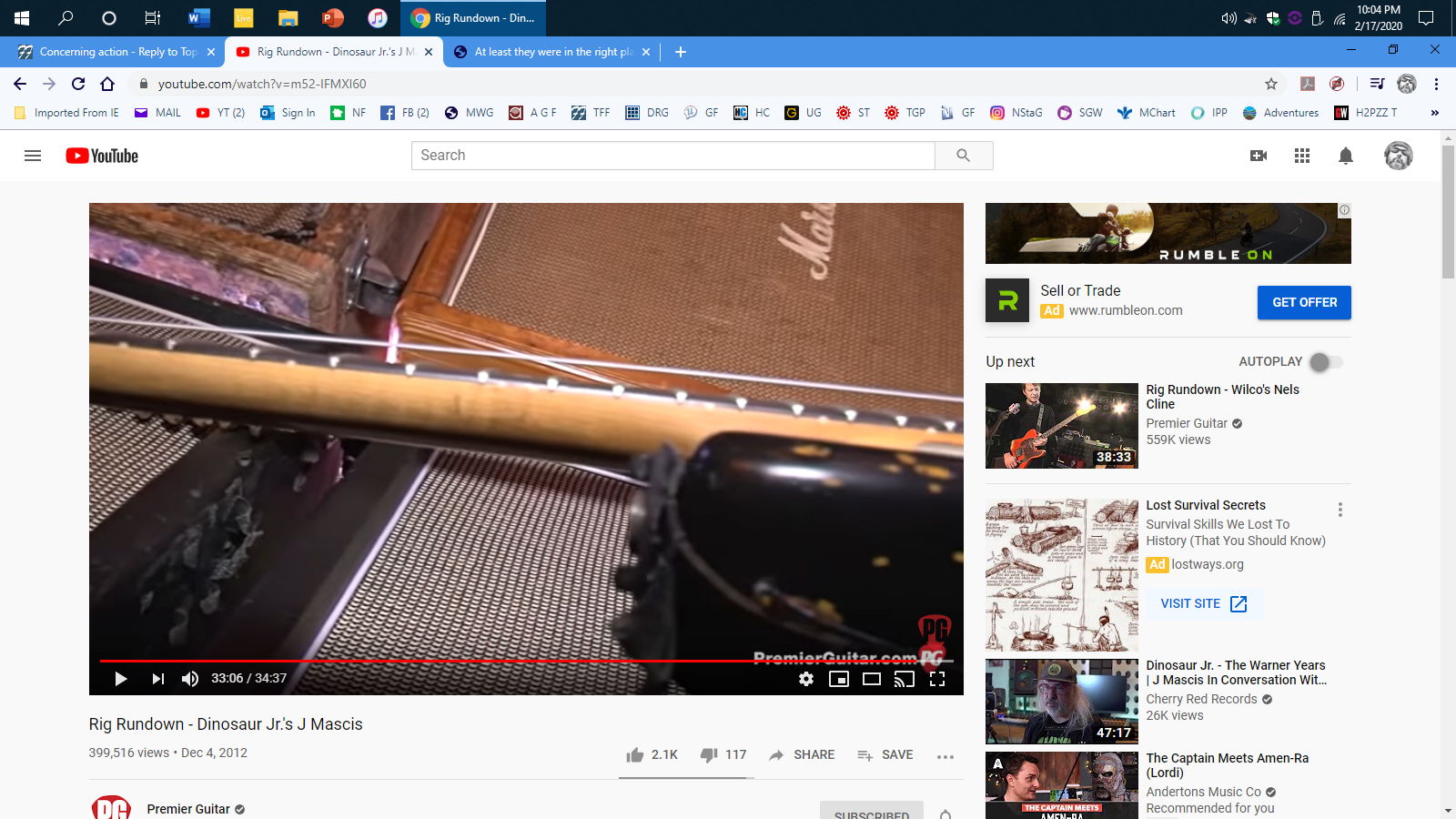
Task: Open the YouTube guide hamburger menu
Action: point(33,156)
